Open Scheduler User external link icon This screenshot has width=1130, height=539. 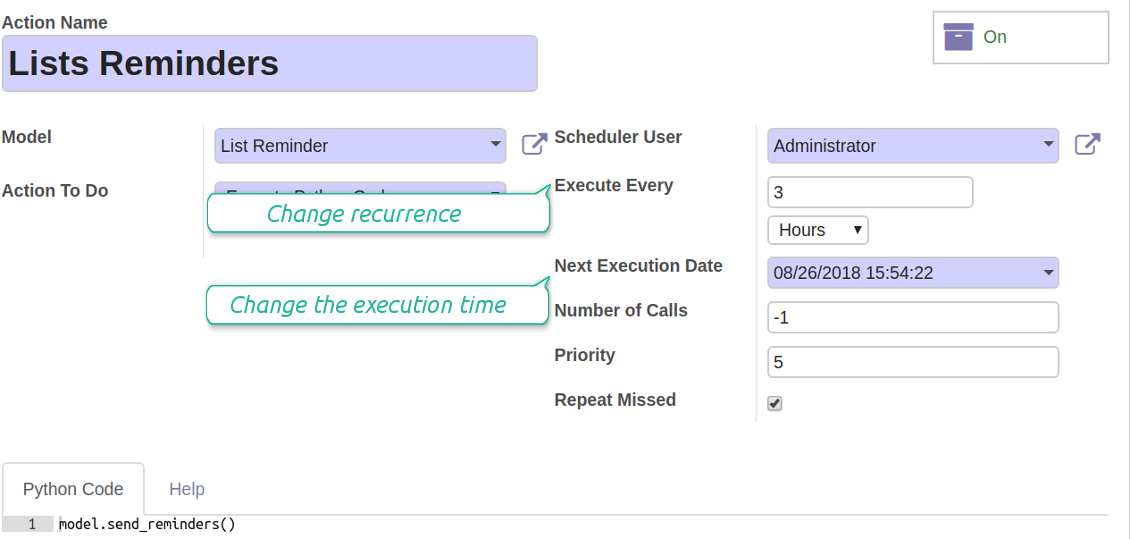click(1087, 144)
